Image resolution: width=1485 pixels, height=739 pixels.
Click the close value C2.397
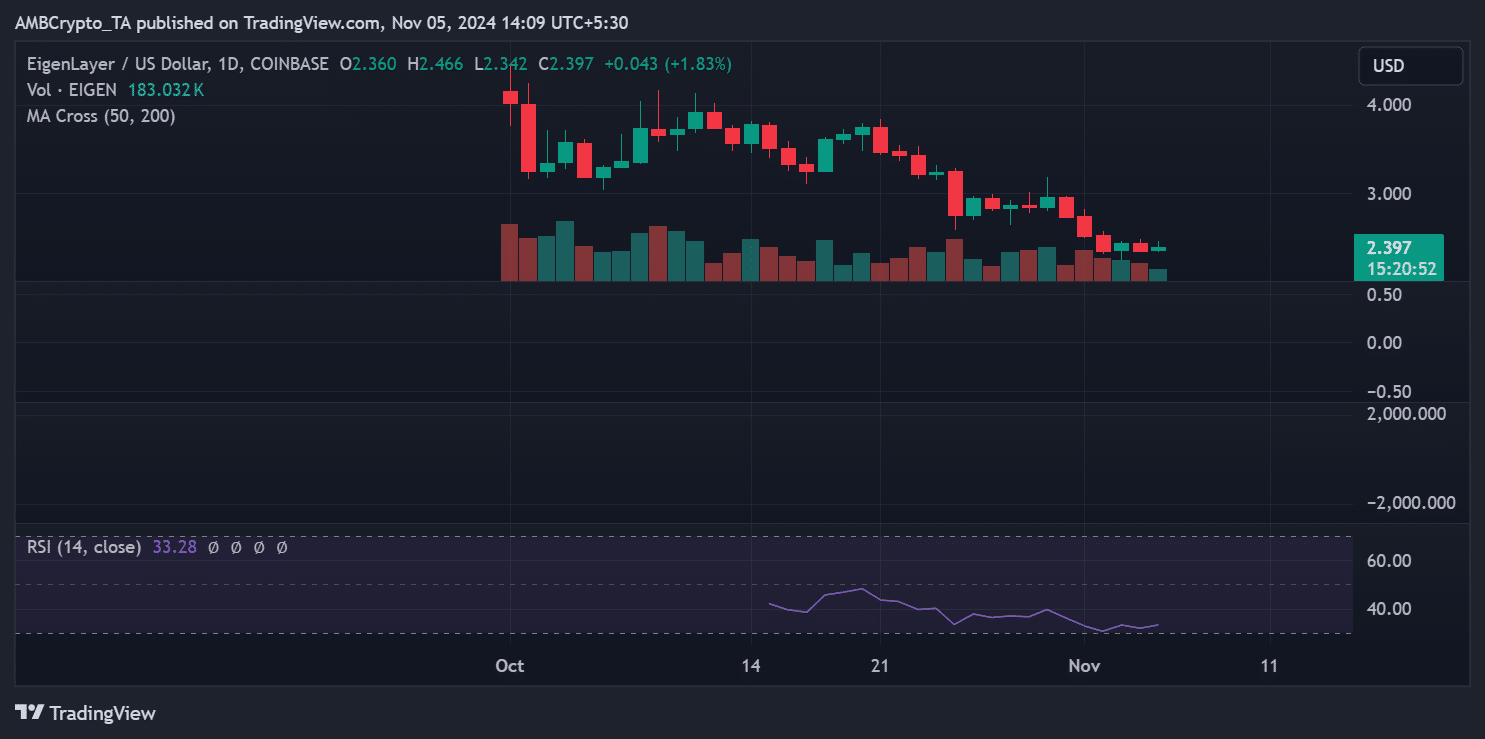tap(566, 64)
